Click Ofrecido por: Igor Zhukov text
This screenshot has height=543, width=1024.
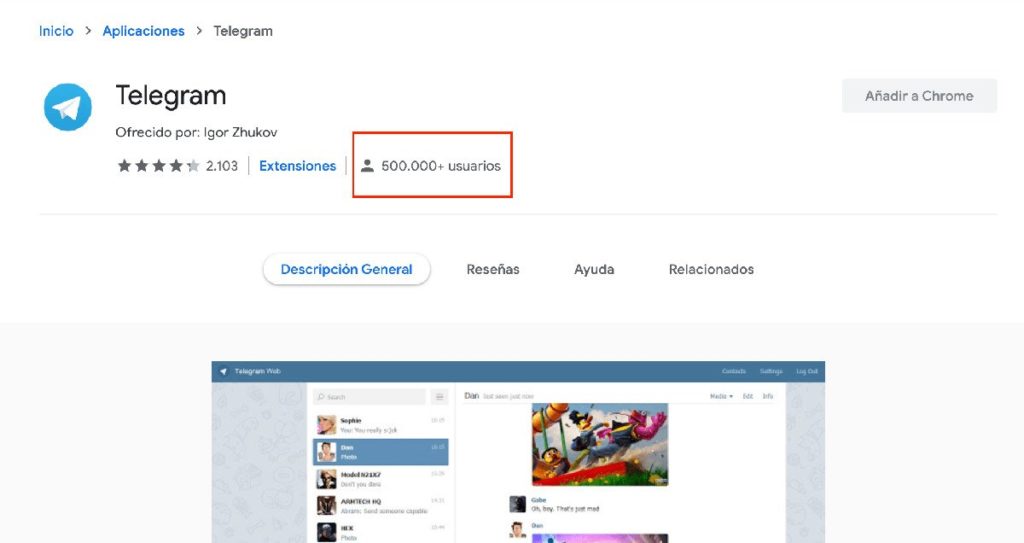tap(197, 133)
